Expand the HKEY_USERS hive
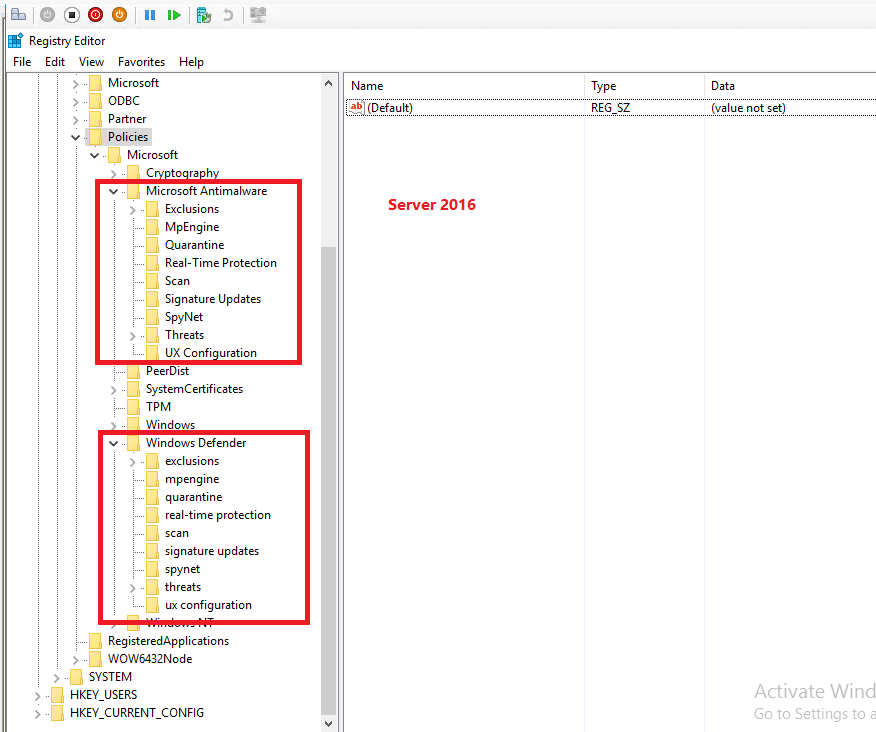This screenshot has height=732, width=876. pyautogui.click(x=38, y=696)
